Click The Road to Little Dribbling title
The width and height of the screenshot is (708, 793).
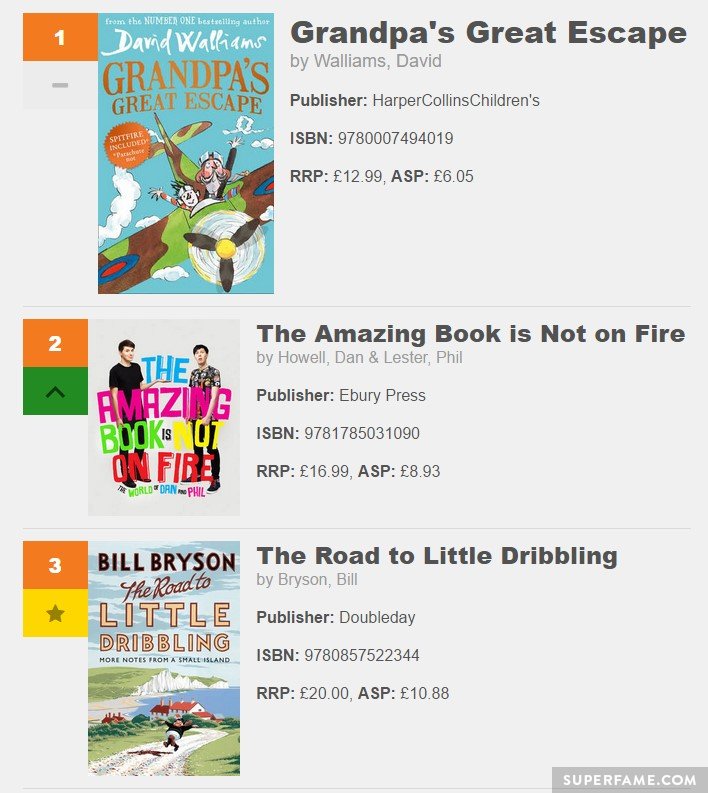point(437,556)
